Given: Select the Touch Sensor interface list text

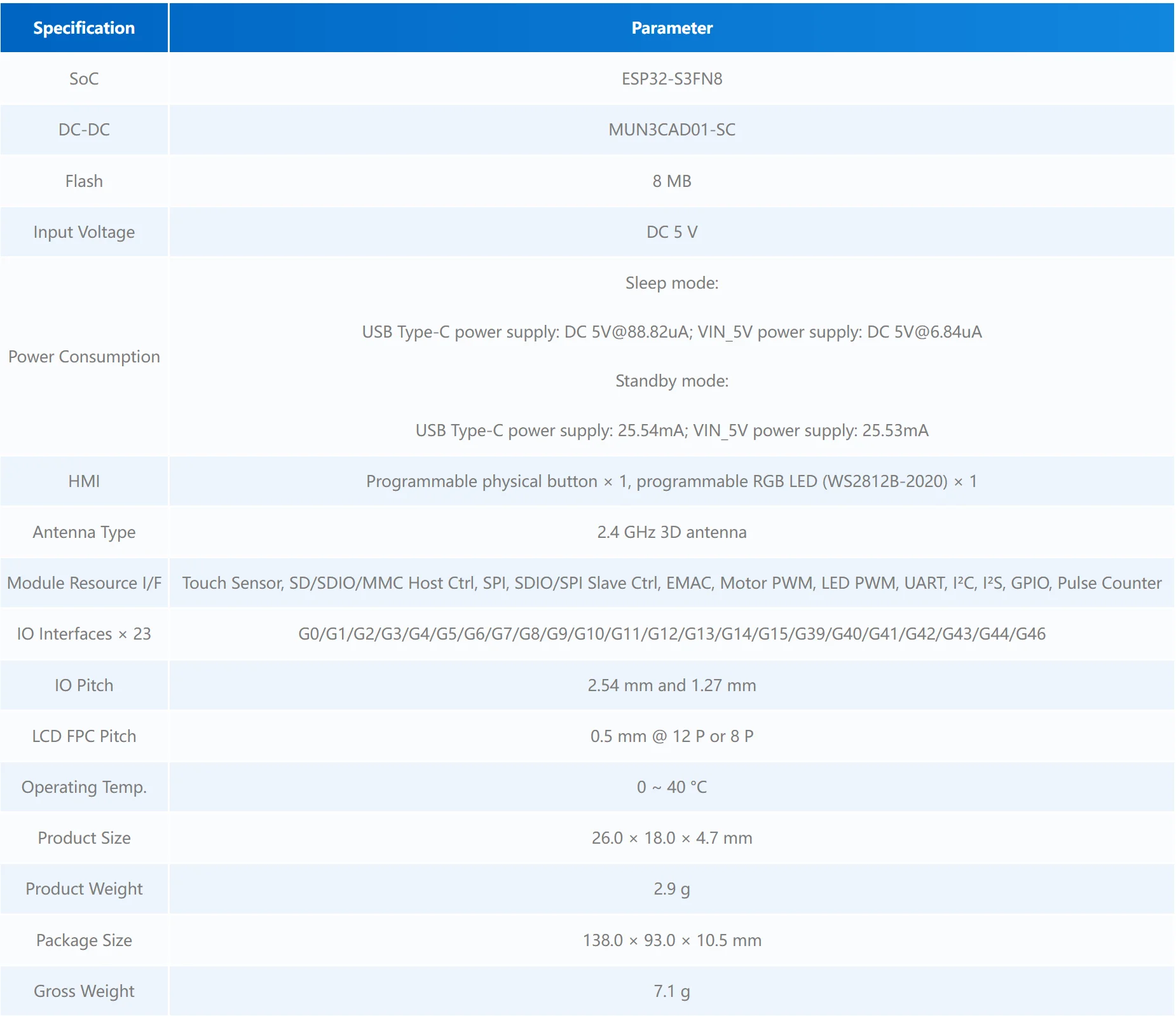Looking at the screenshot, I should (672, 583).
